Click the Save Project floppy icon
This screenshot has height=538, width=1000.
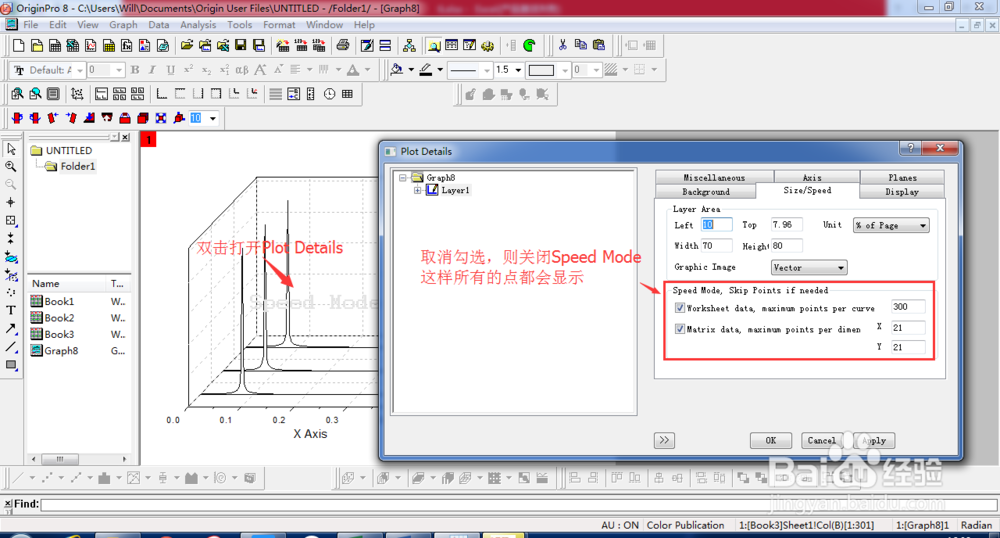[240, 45]
